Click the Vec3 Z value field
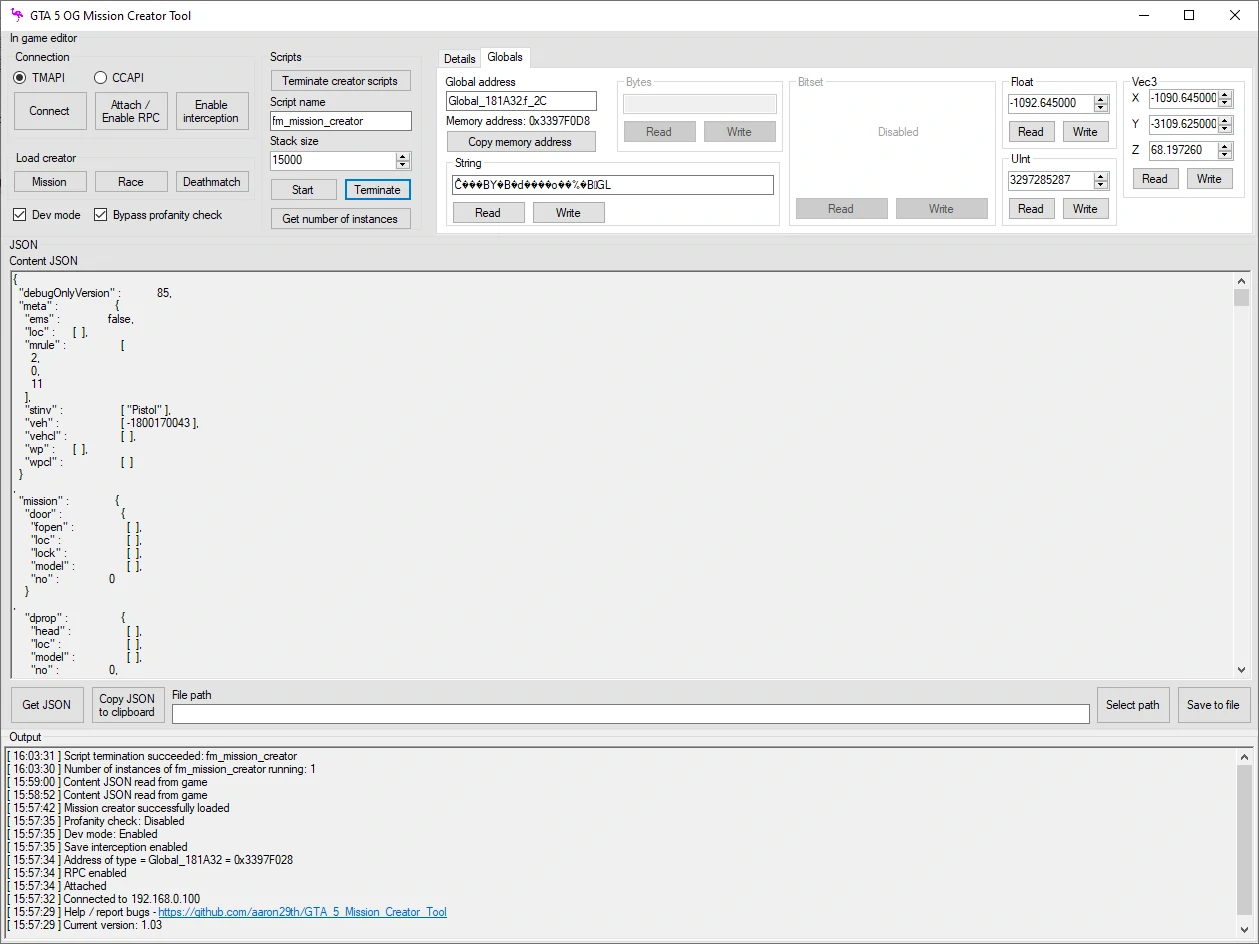The width and height of the screenshot is (1259, 944). point(1183,150)
